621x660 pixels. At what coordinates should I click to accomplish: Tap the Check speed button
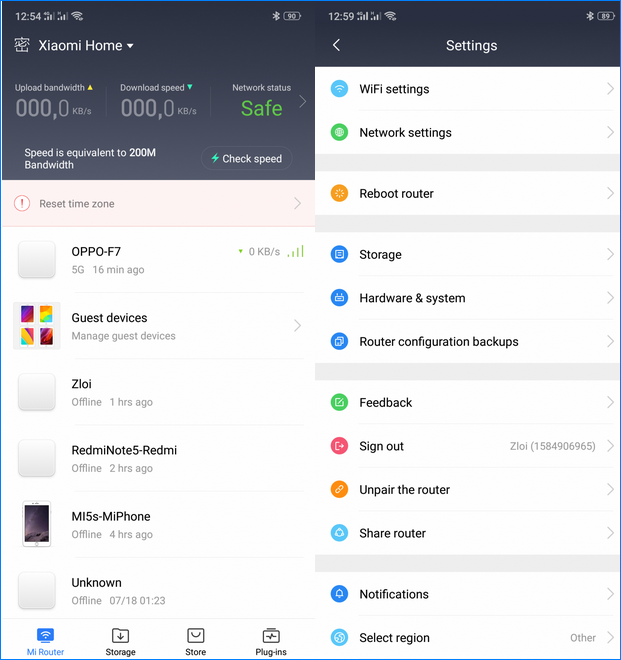247,158
